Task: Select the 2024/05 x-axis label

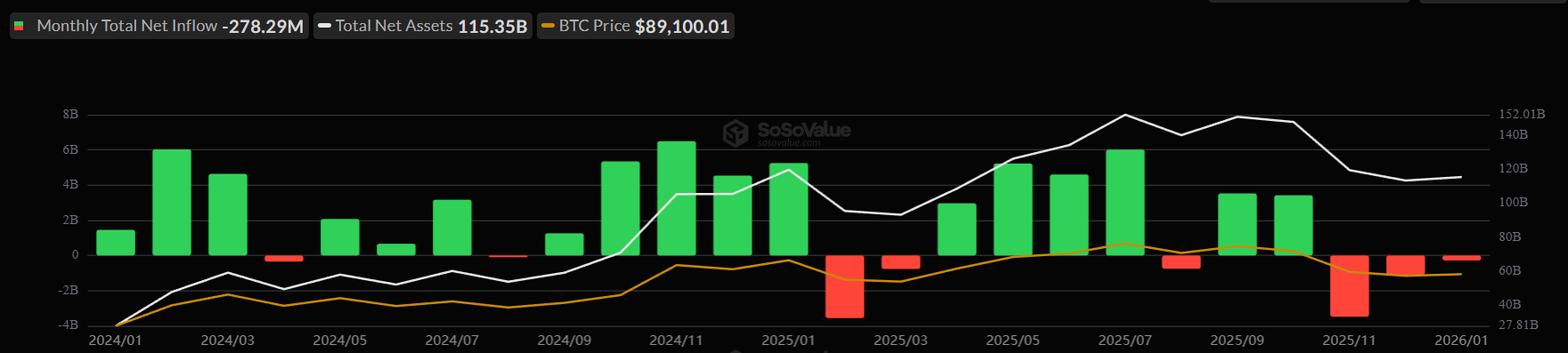Action: click(340, 341)
